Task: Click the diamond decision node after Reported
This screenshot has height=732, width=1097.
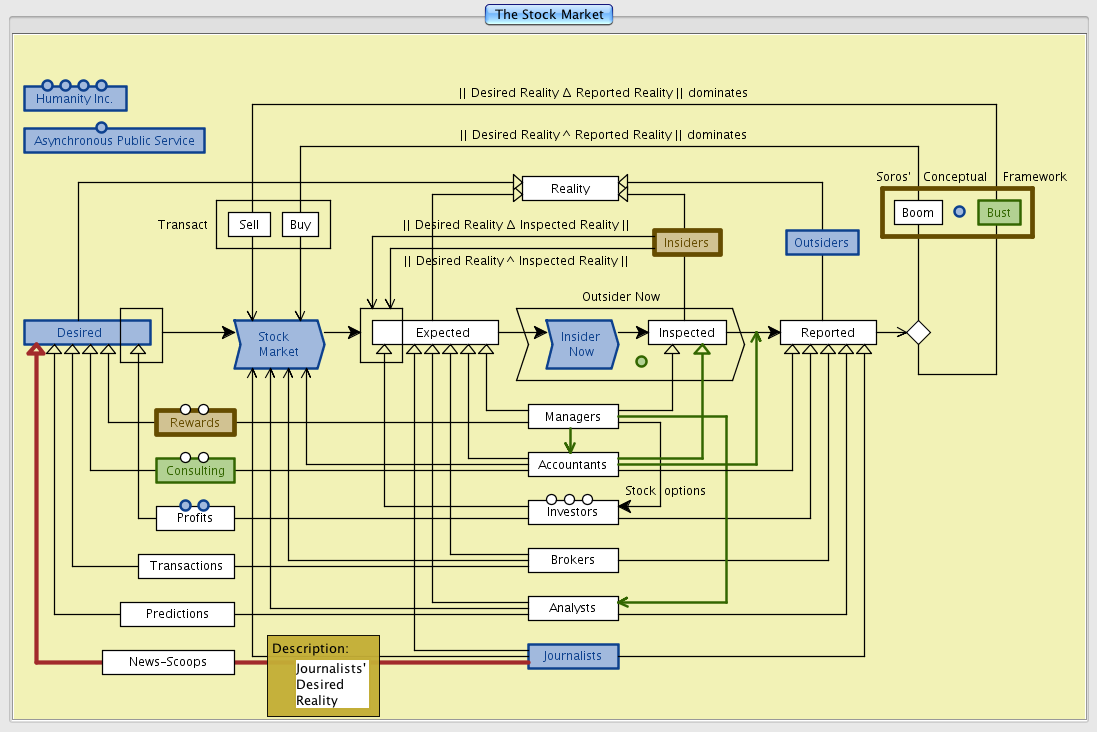Action: (x=918, y=332)
